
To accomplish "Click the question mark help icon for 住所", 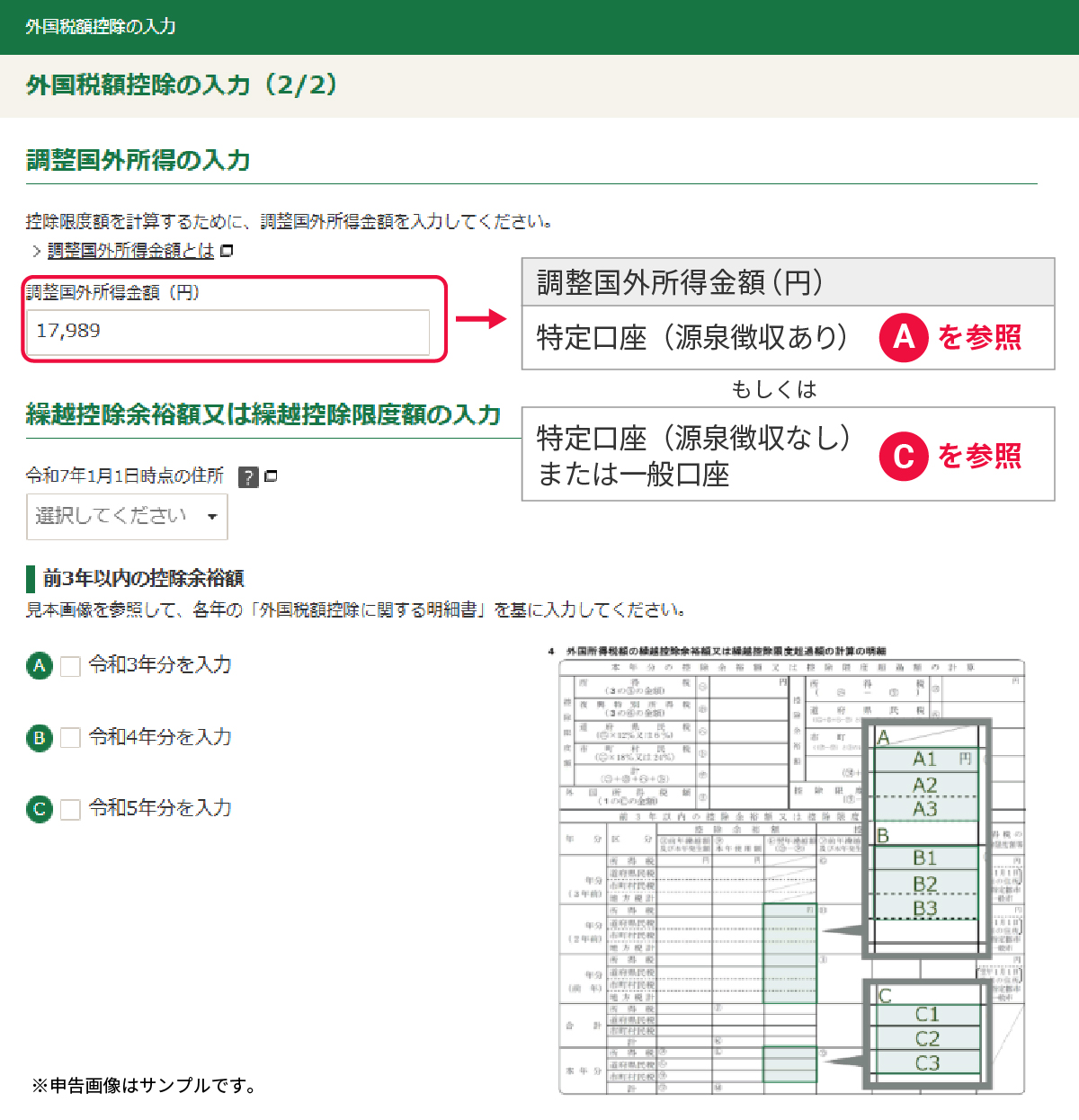I will tap(249, 477).
